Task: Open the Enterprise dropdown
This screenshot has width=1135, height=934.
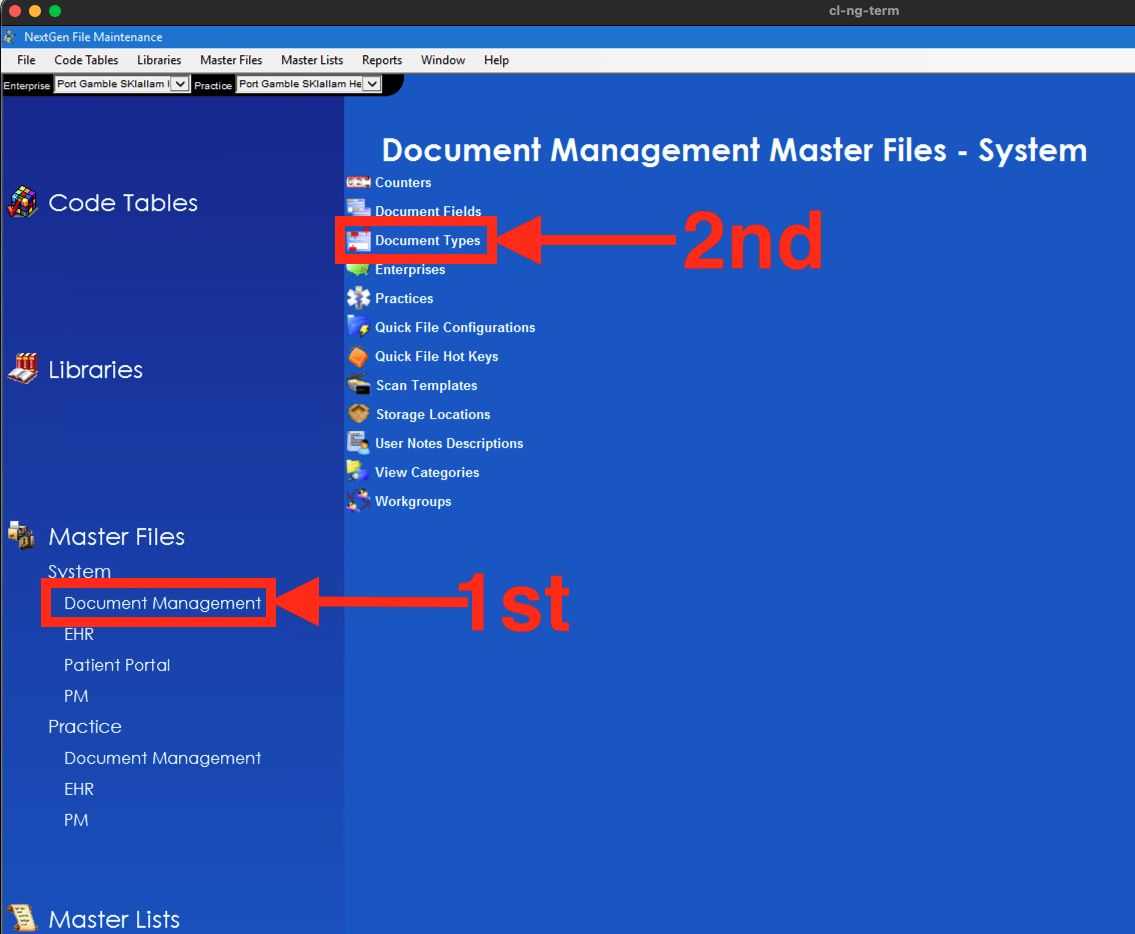Action: coord(180,84)
